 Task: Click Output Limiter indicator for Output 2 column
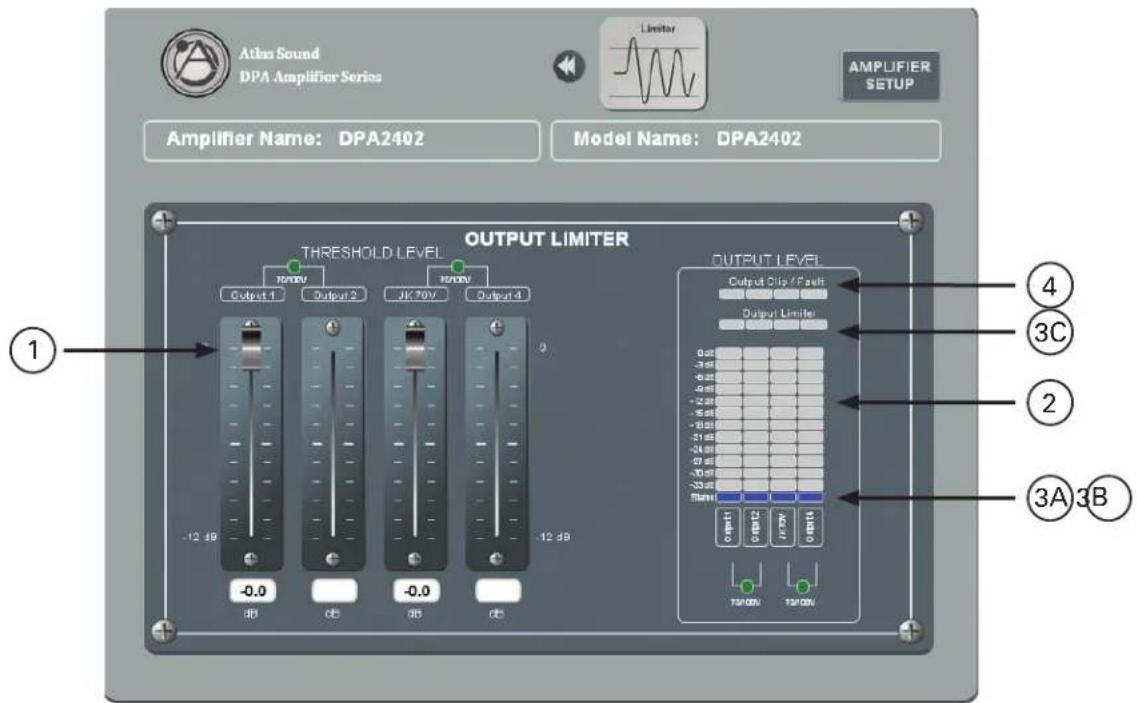(758, 325)
